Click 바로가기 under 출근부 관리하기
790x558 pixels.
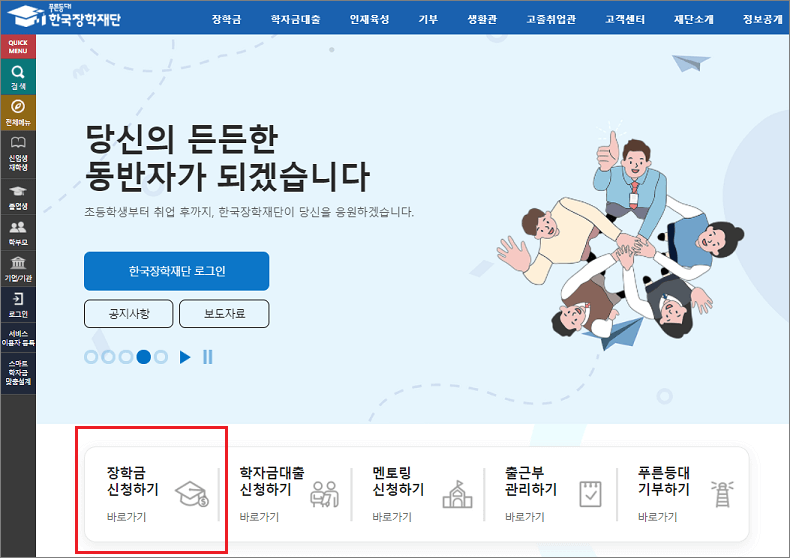point(524,517)
